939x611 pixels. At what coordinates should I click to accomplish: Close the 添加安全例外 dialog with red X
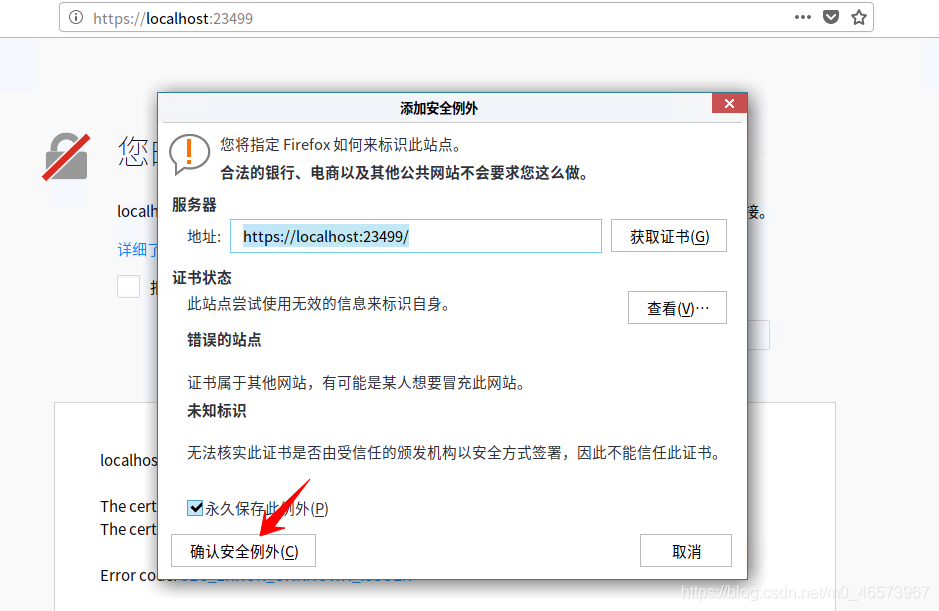729,103
